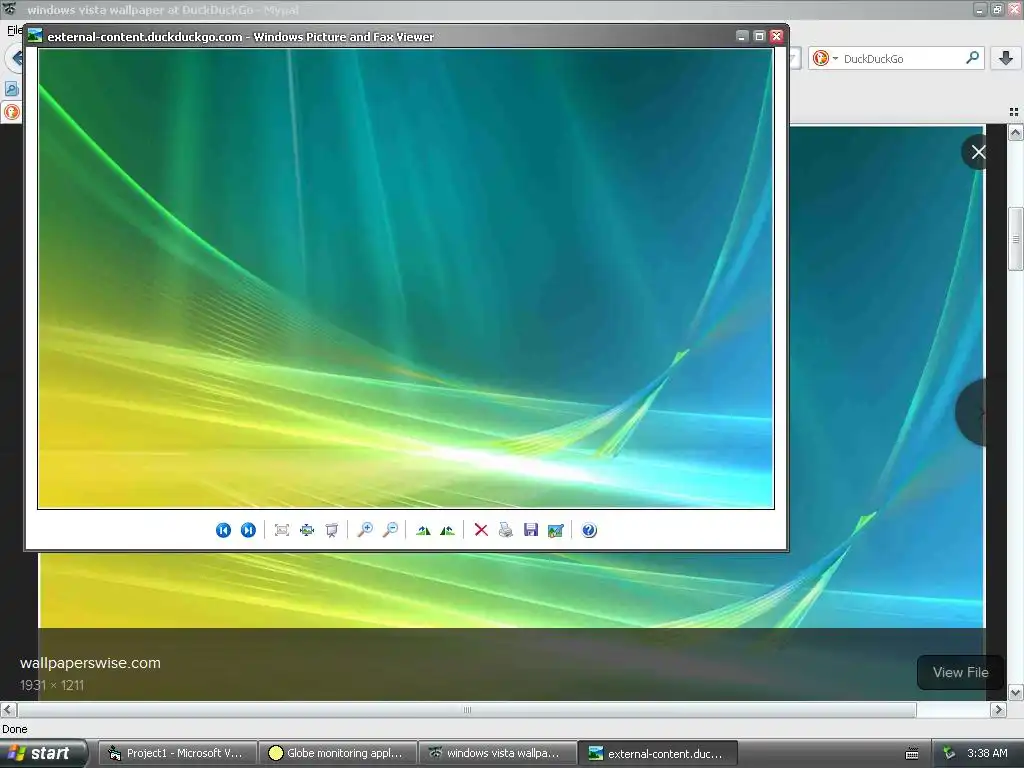The image size is (1024, 768).
Task: Click the horizontal scrollbar thumb
Action: tap(467, 710)
